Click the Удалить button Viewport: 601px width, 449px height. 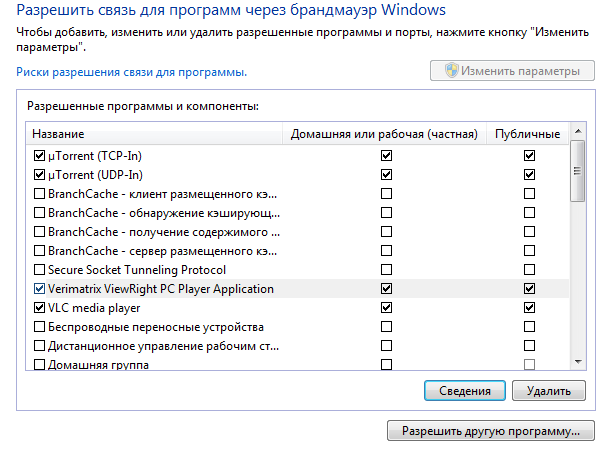(548, 391)
